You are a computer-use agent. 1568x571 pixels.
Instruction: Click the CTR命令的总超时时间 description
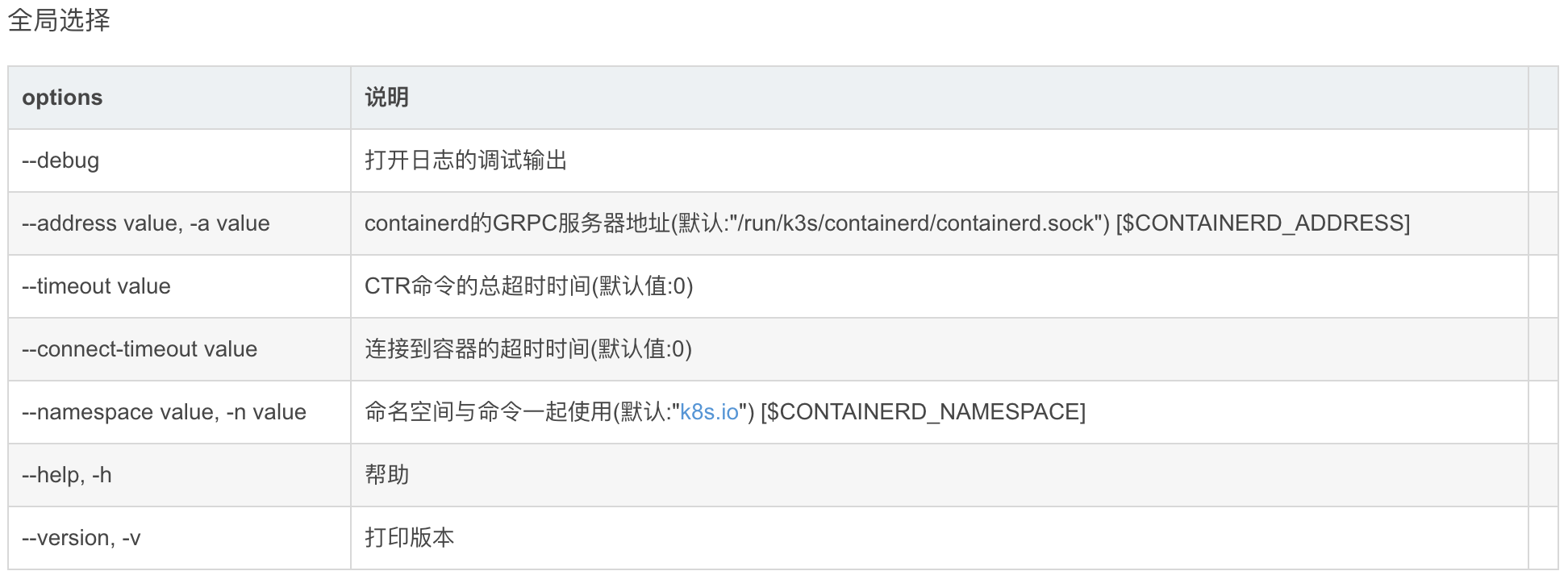coord(528,286)
